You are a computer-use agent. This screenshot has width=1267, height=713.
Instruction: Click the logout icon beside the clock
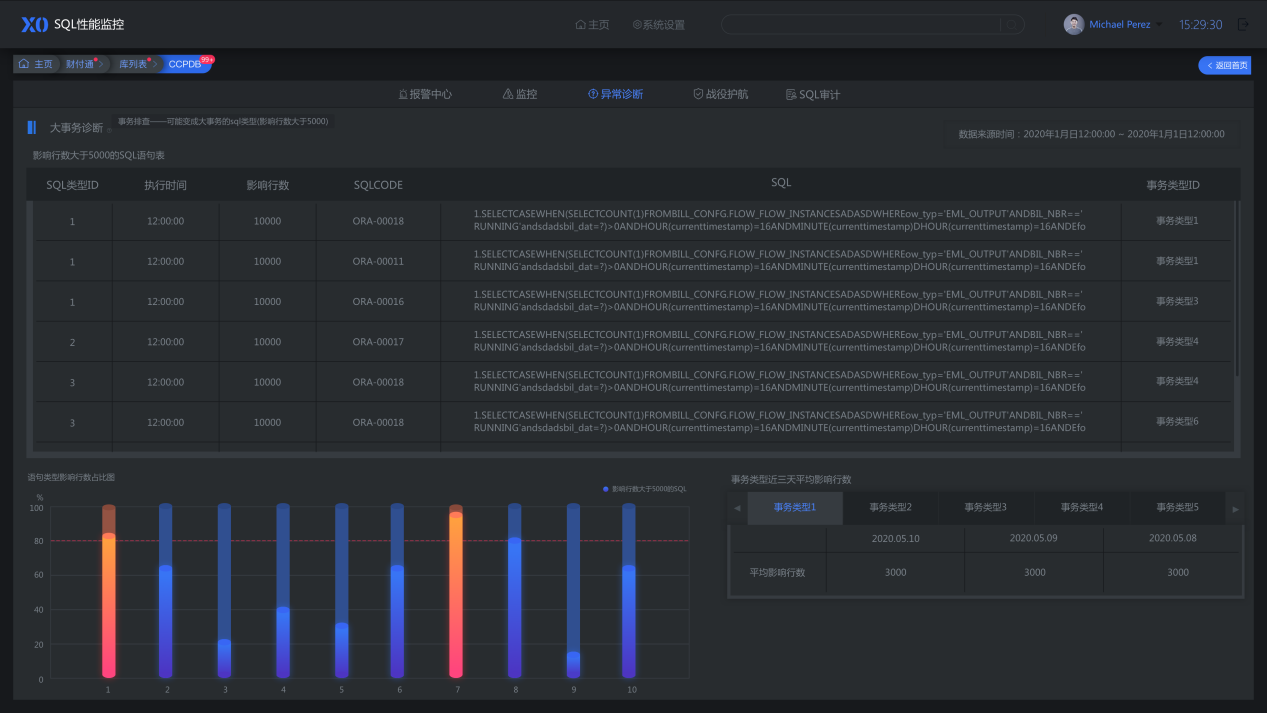coord(1243,24)
